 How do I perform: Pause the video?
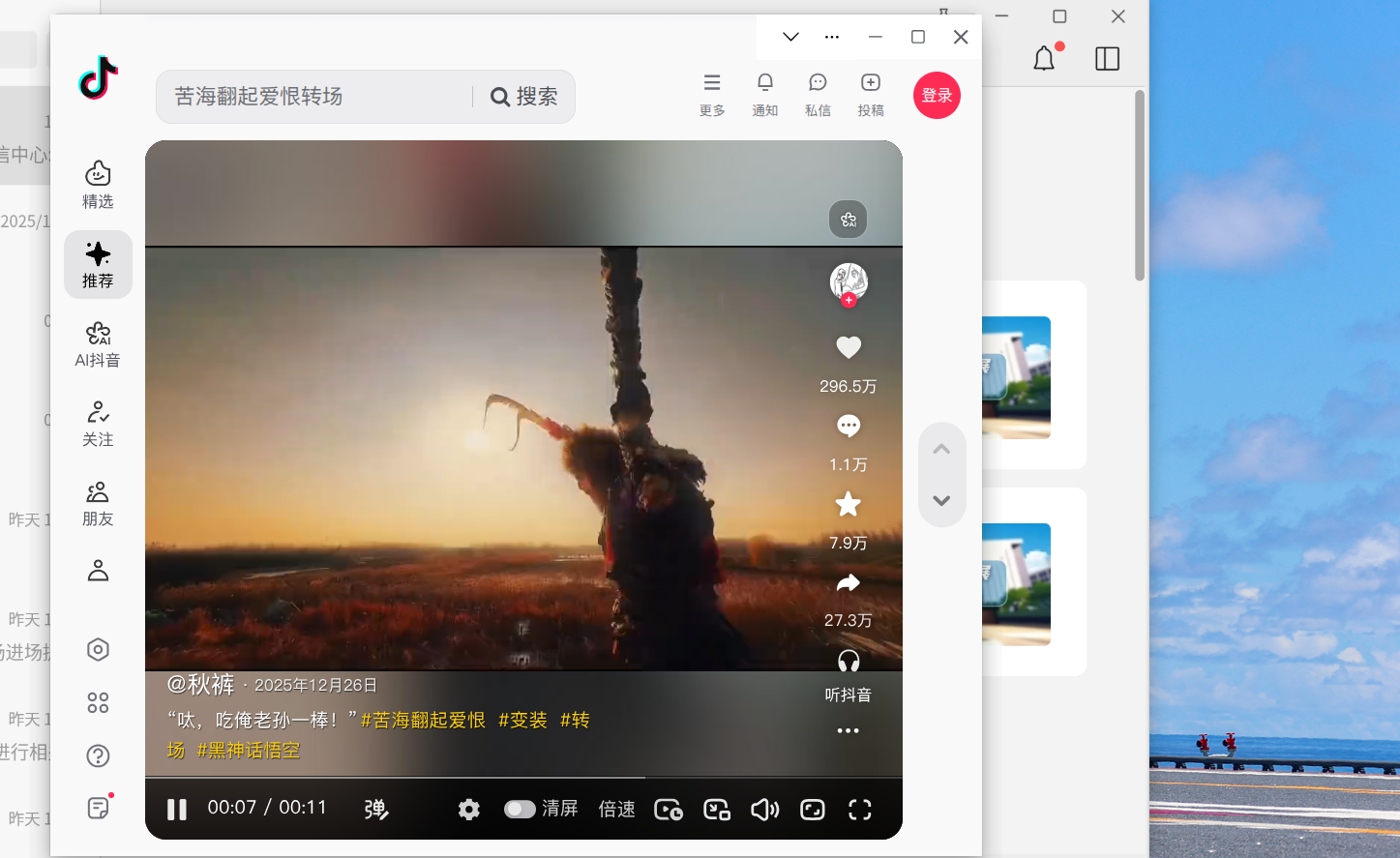pos(177,810)
